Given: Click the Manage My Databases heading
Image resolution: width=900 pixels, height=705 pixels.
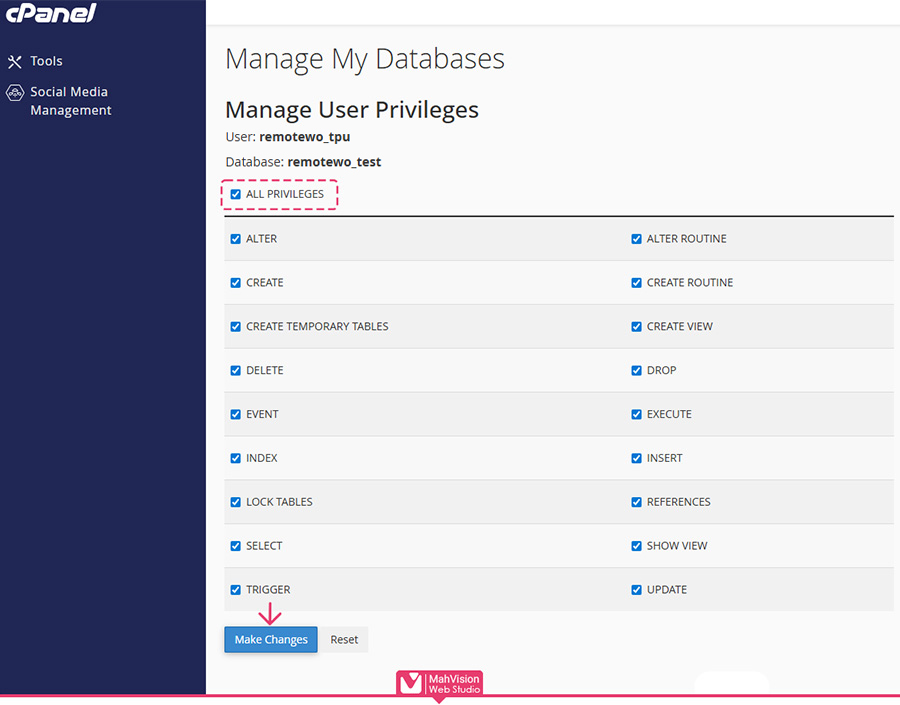Looking at the screenshot, I should click(x=364, y=59).
